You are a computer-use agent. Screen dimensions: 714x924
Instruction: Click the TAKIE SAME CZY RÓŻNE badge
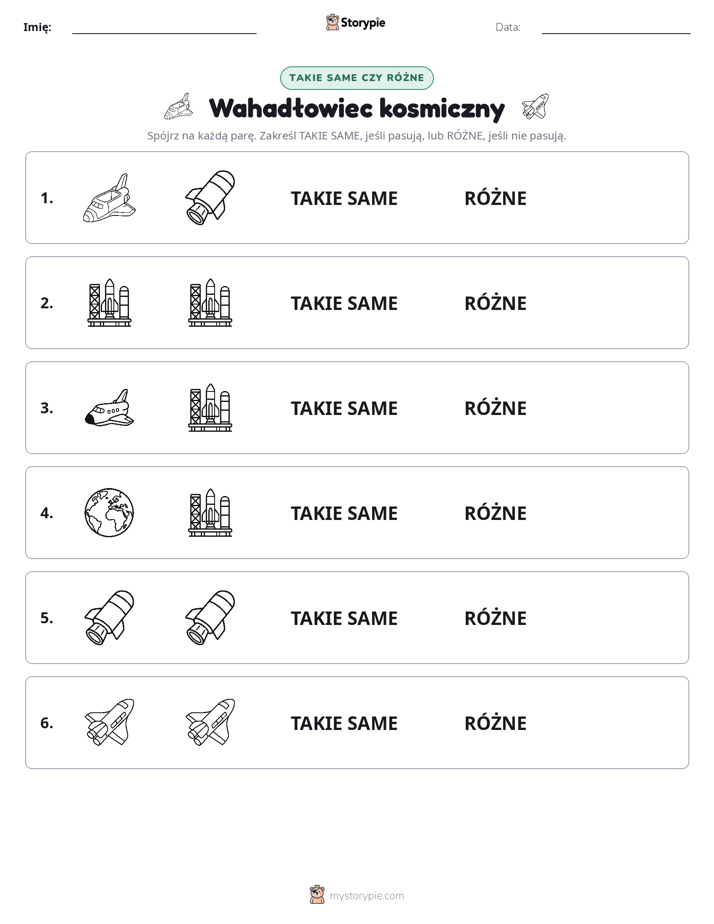(x=357, y=78)
